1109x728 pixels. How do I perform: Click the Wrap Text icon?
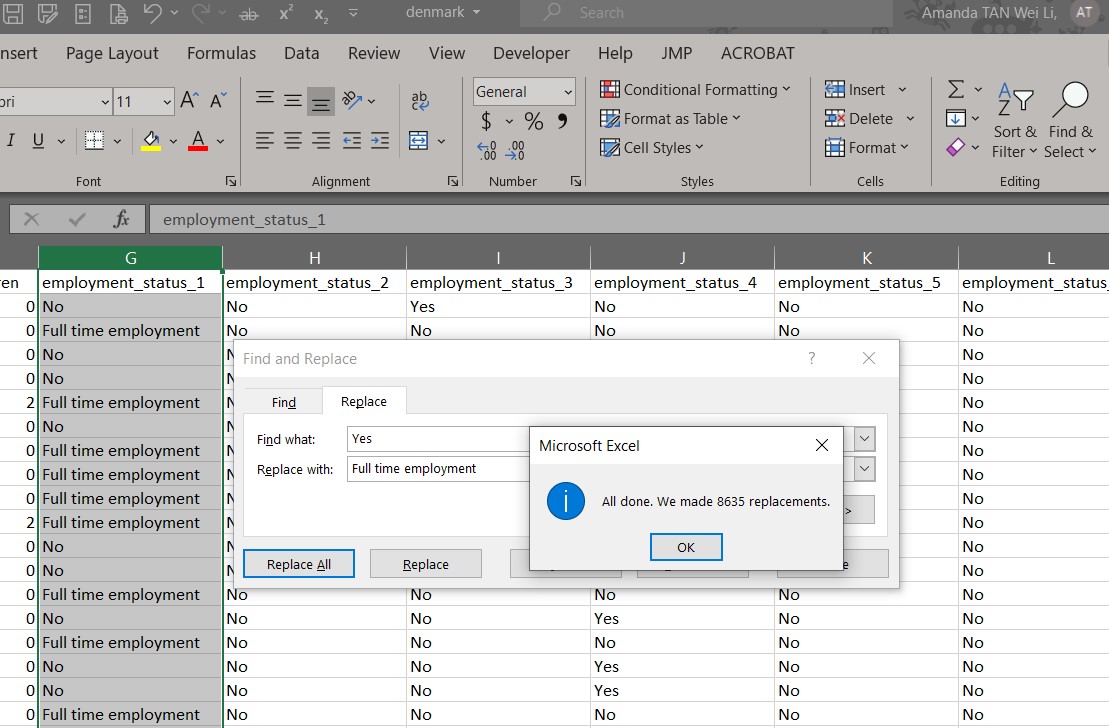pos(420,100)
